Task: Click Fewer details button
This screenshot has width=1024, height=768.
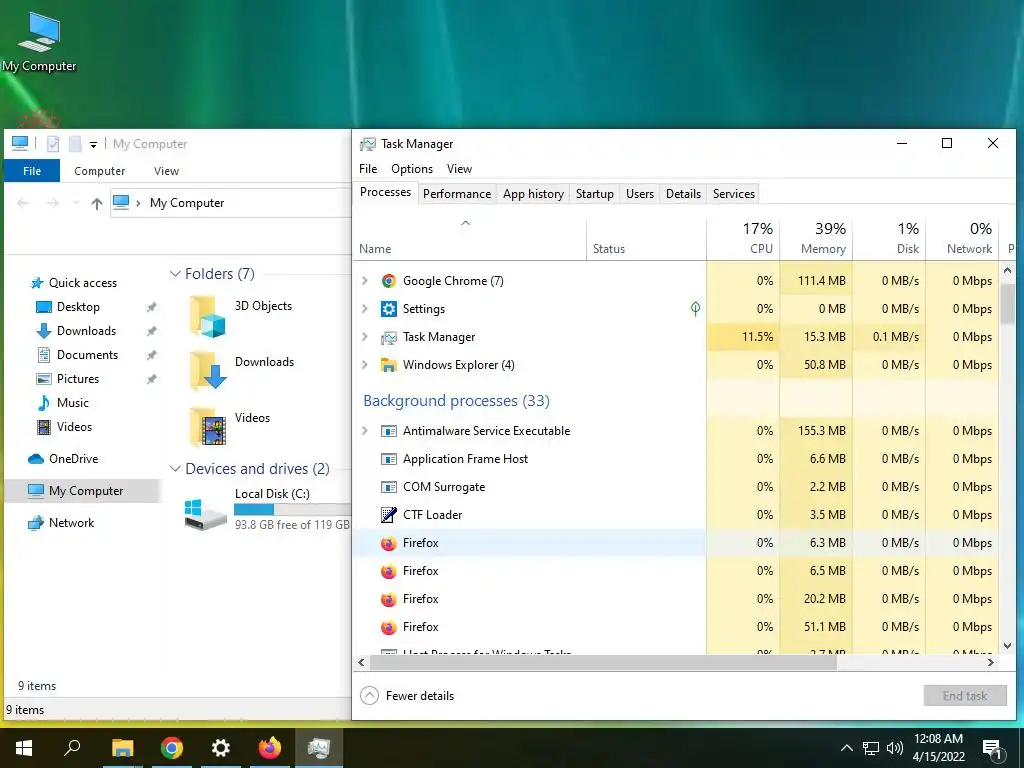Action: pyautogui.click(x=407, y=696)
